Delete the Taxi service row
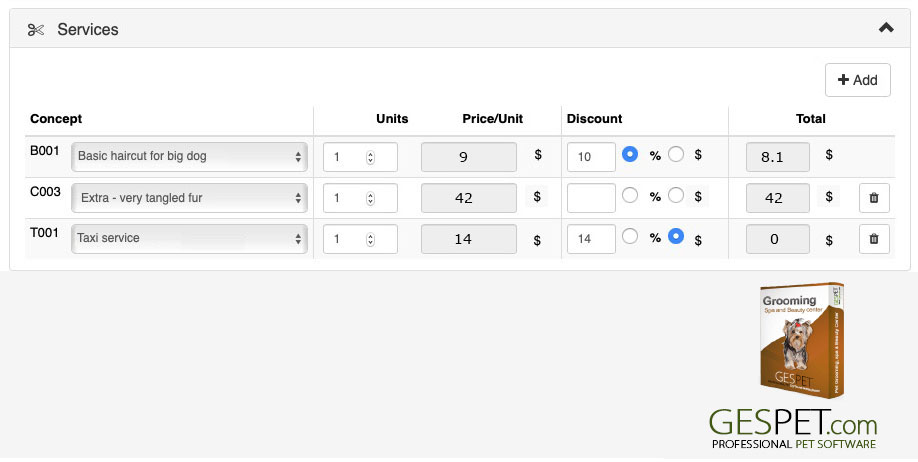This screenshot has width=918, height=462. pos(874,239)
